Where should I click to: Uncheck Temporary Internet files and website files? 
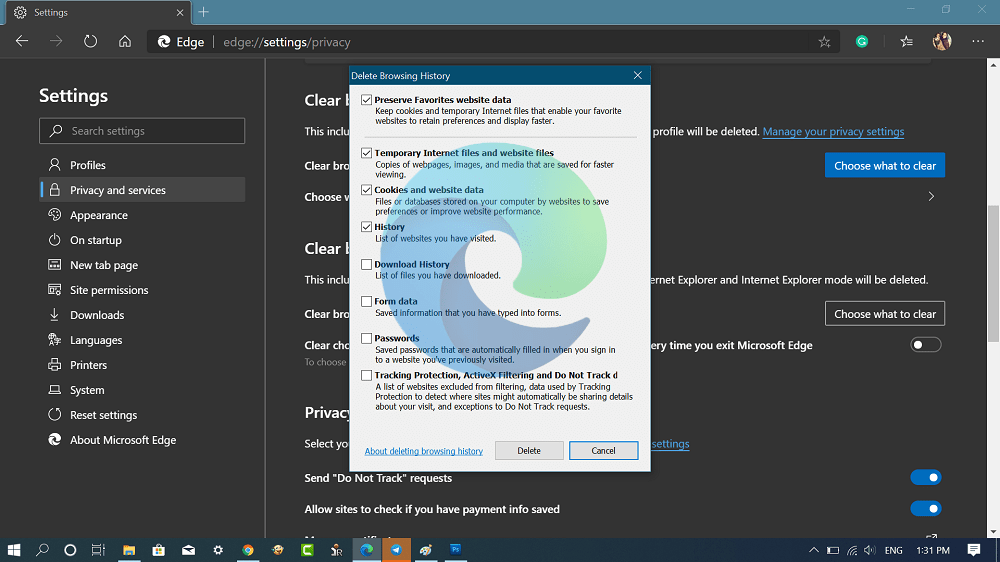point(366,153)
